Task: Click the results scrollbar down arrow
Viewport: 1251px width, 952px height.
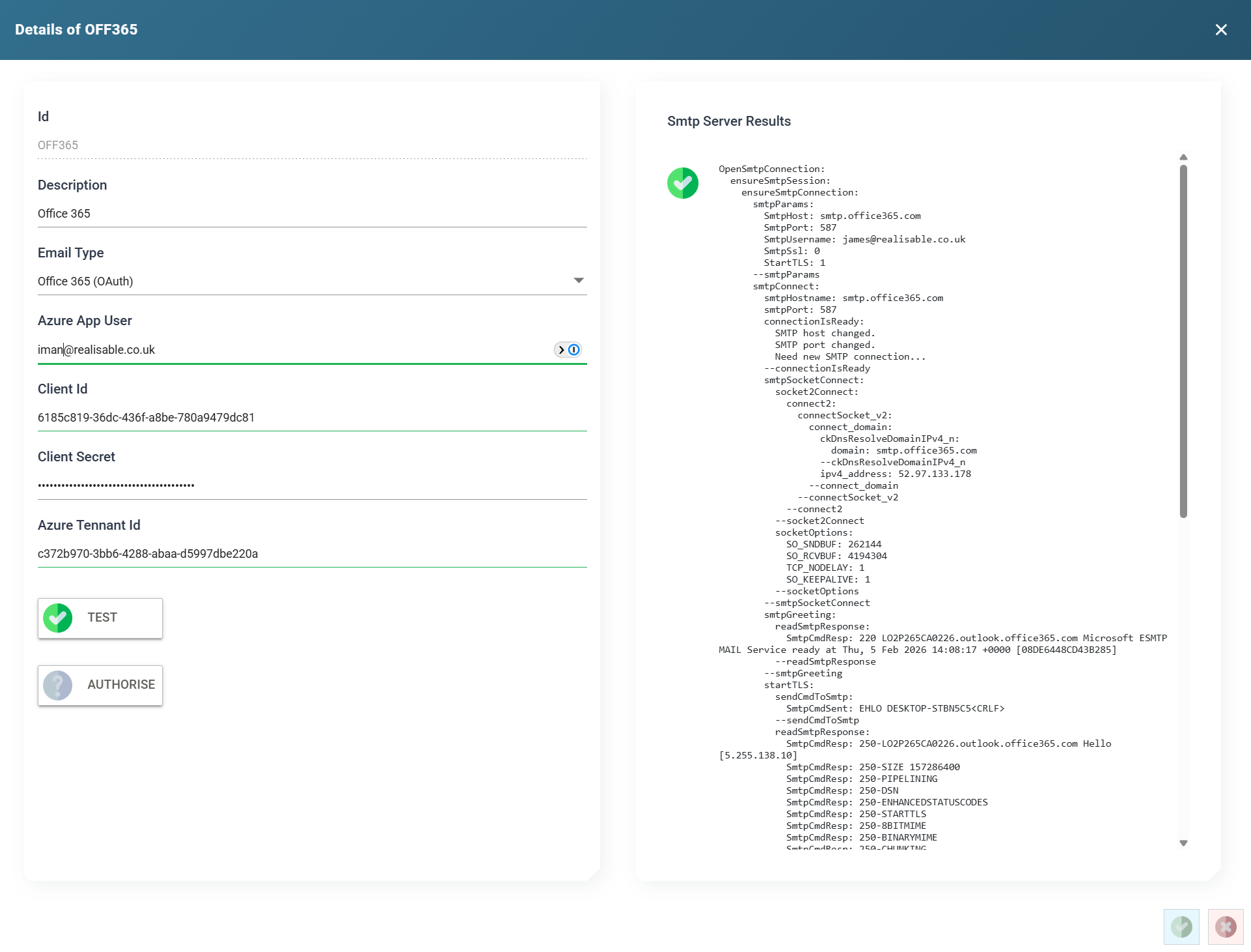Action: point(1183,843)
